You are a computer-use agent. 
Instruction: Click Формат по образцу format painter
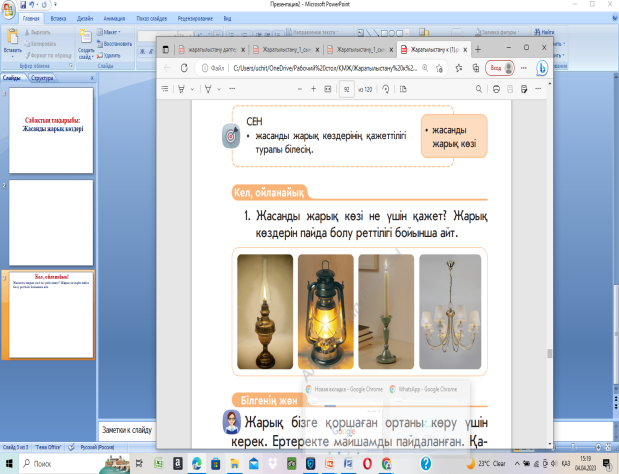tap(48, 55)
